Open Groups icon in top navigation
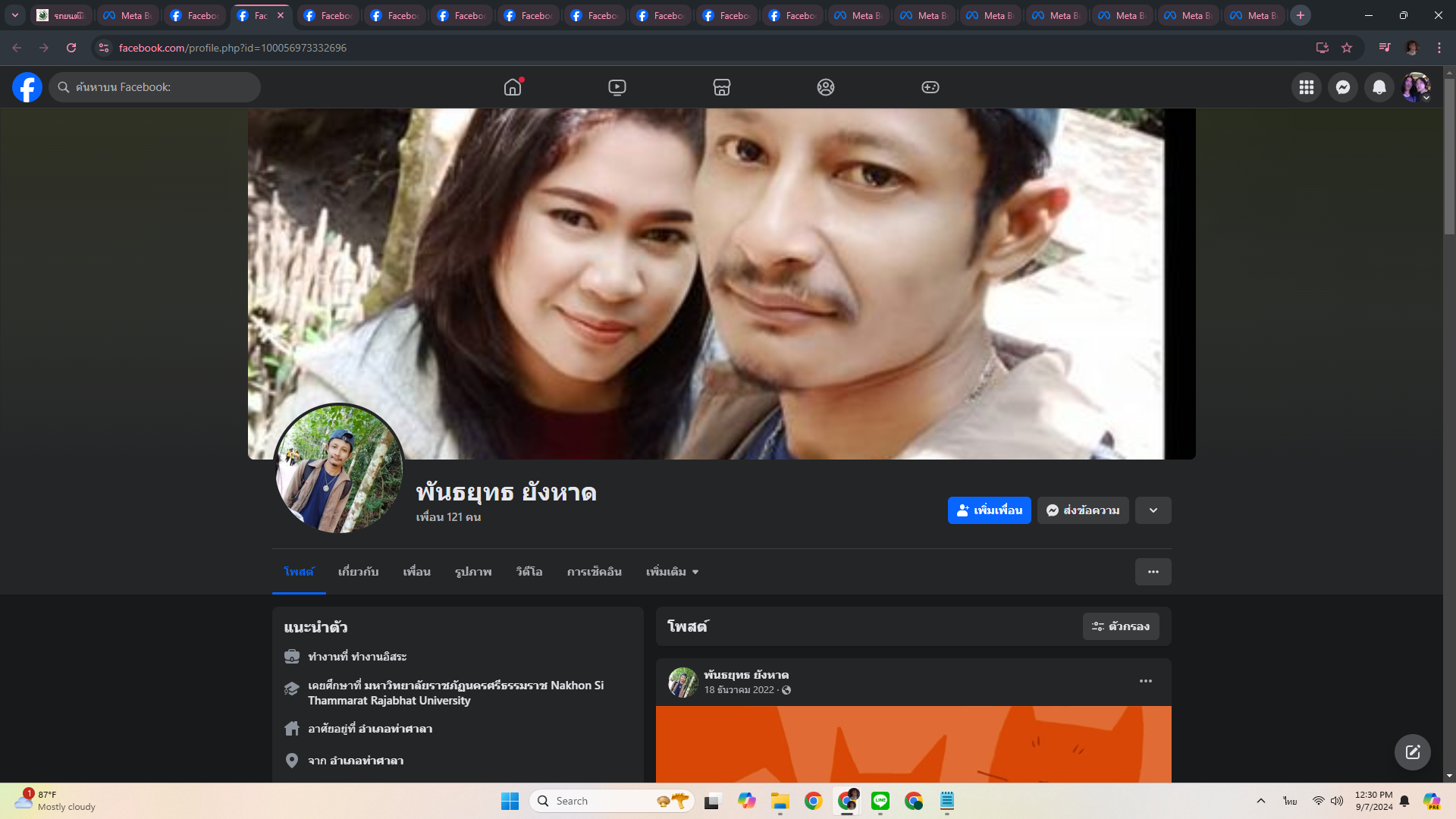This screenshot has width=1456, height=819. tap(826, 87)
